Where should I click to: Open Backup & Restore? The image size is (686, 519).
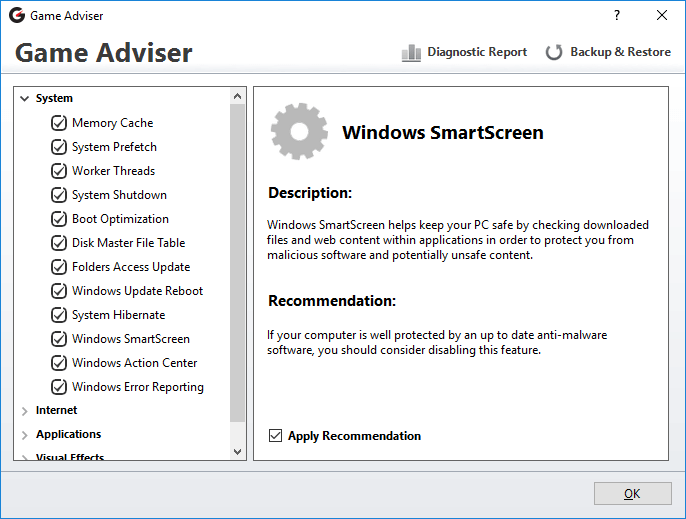coord(608,52)
